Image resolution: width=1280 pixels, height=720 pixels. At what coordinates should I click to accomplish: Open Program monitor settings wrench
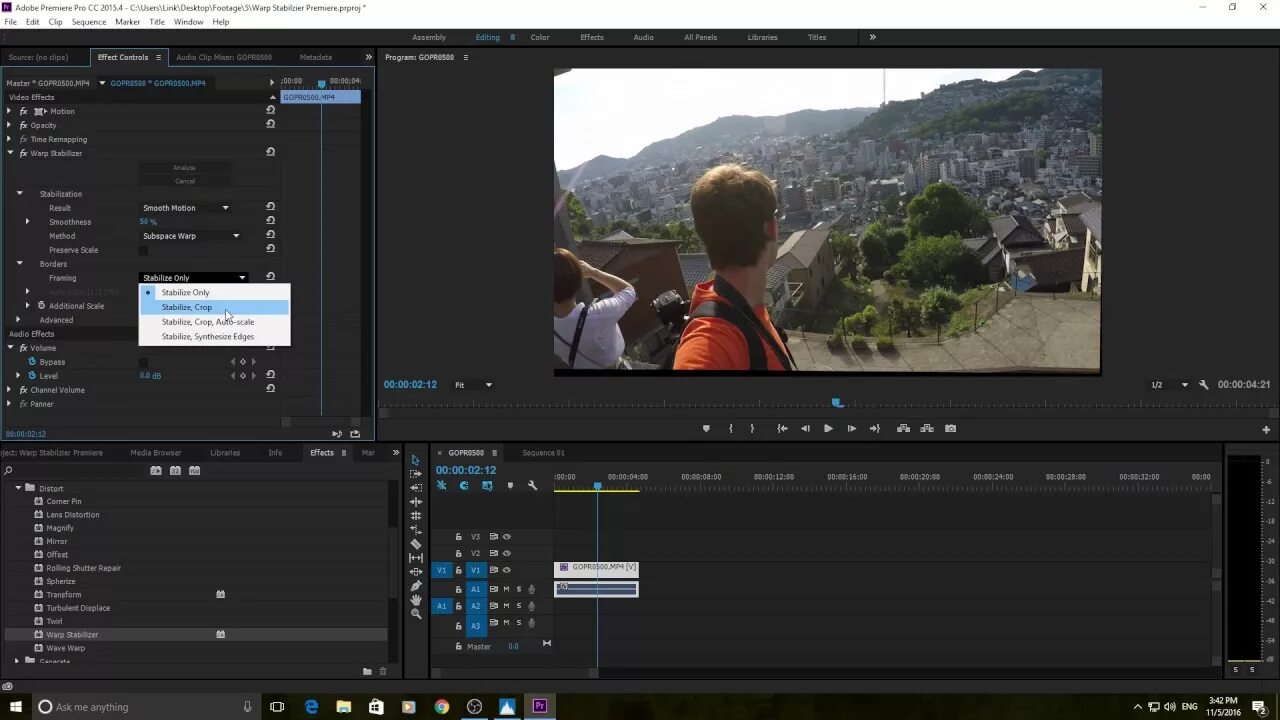[x=1204, y=385]
